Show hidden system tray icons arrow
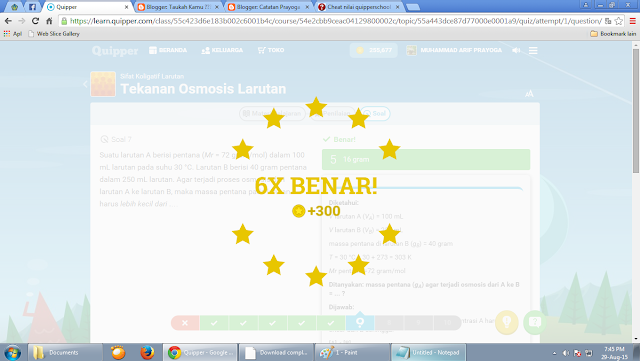 554,353
